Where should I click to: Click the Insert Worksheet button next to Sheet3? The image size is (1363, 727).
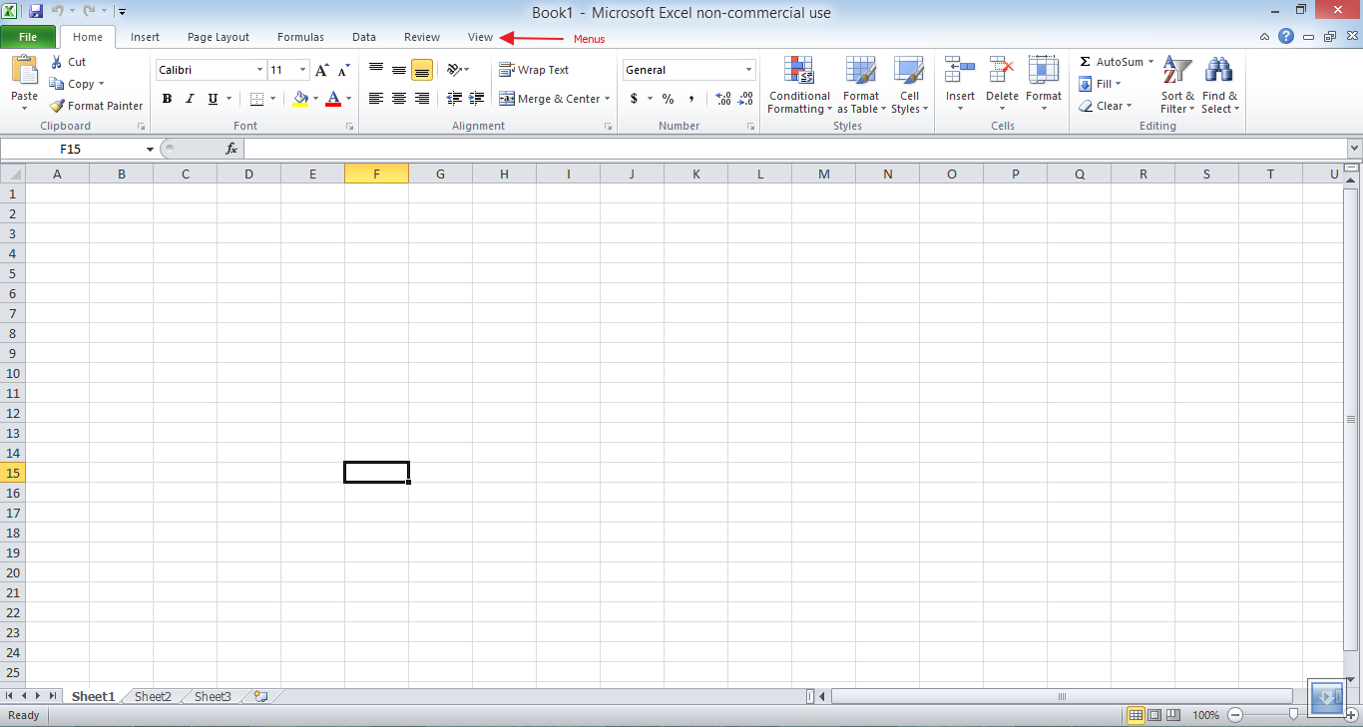point(258,695)
